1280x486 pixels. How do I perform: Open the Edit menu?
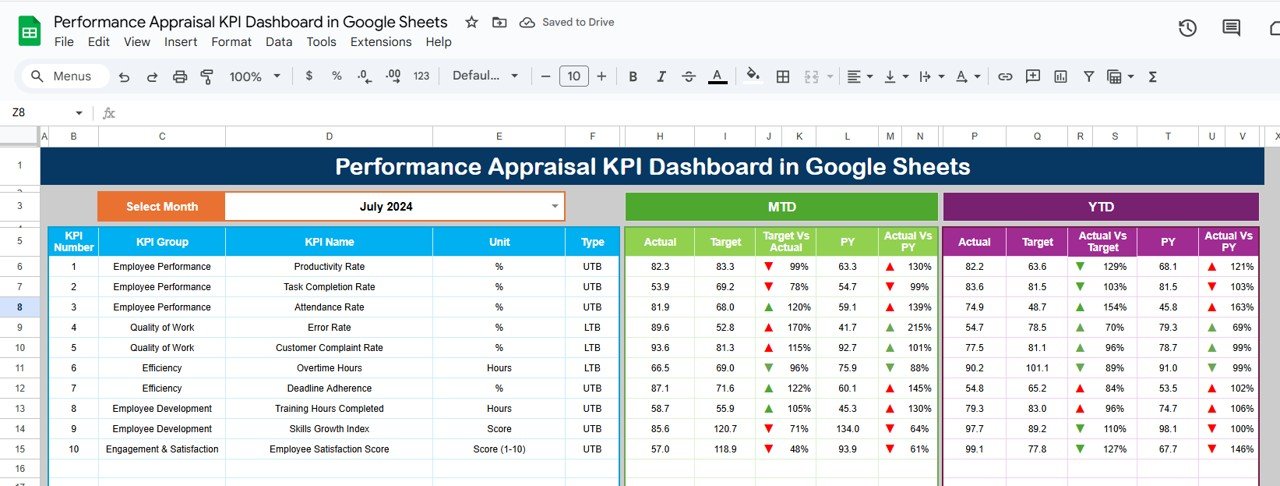pos(99,42)
